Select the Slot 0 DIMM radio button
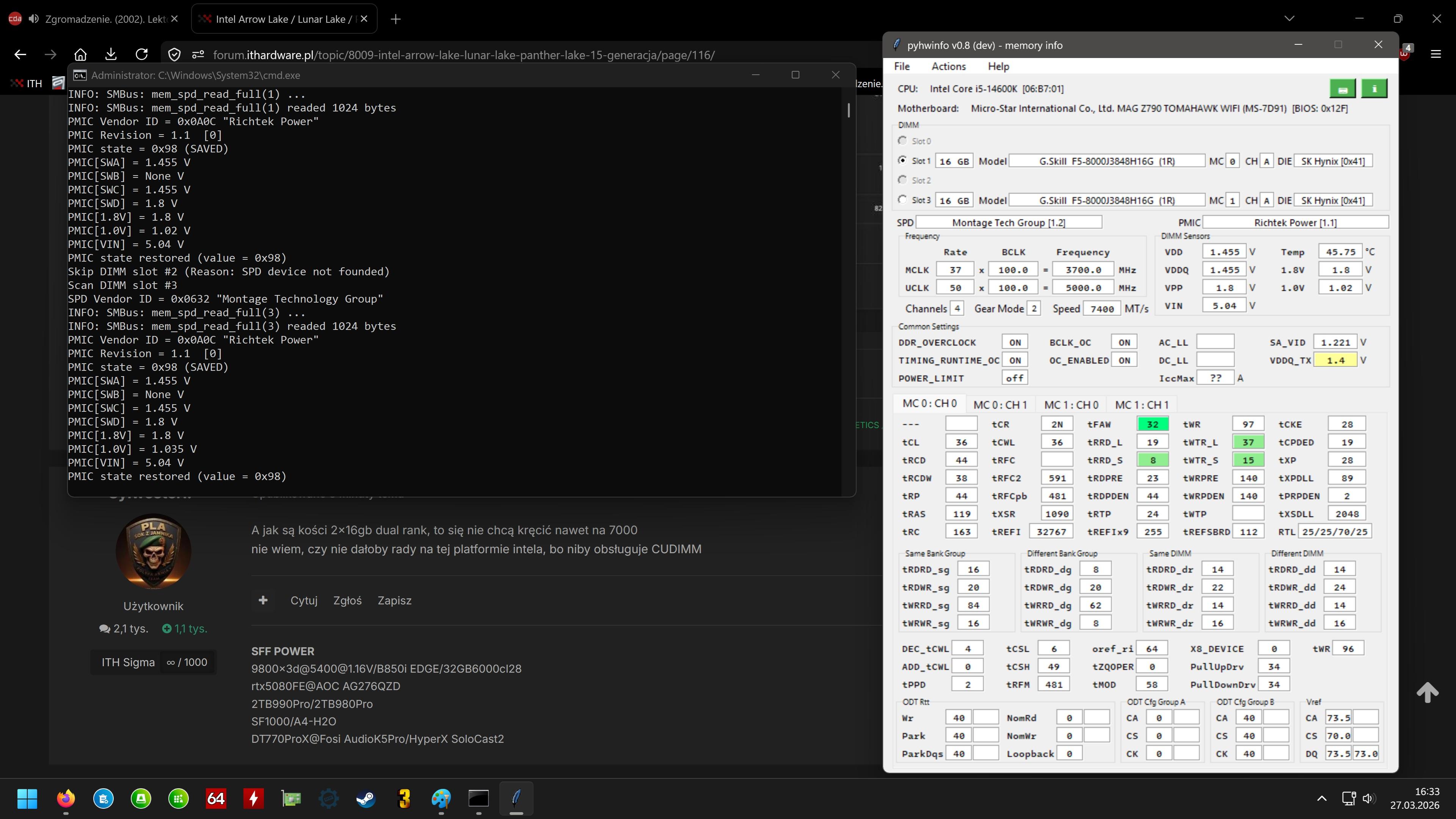This screenshot has width=1456, height=819. click(x=903, y=141)
